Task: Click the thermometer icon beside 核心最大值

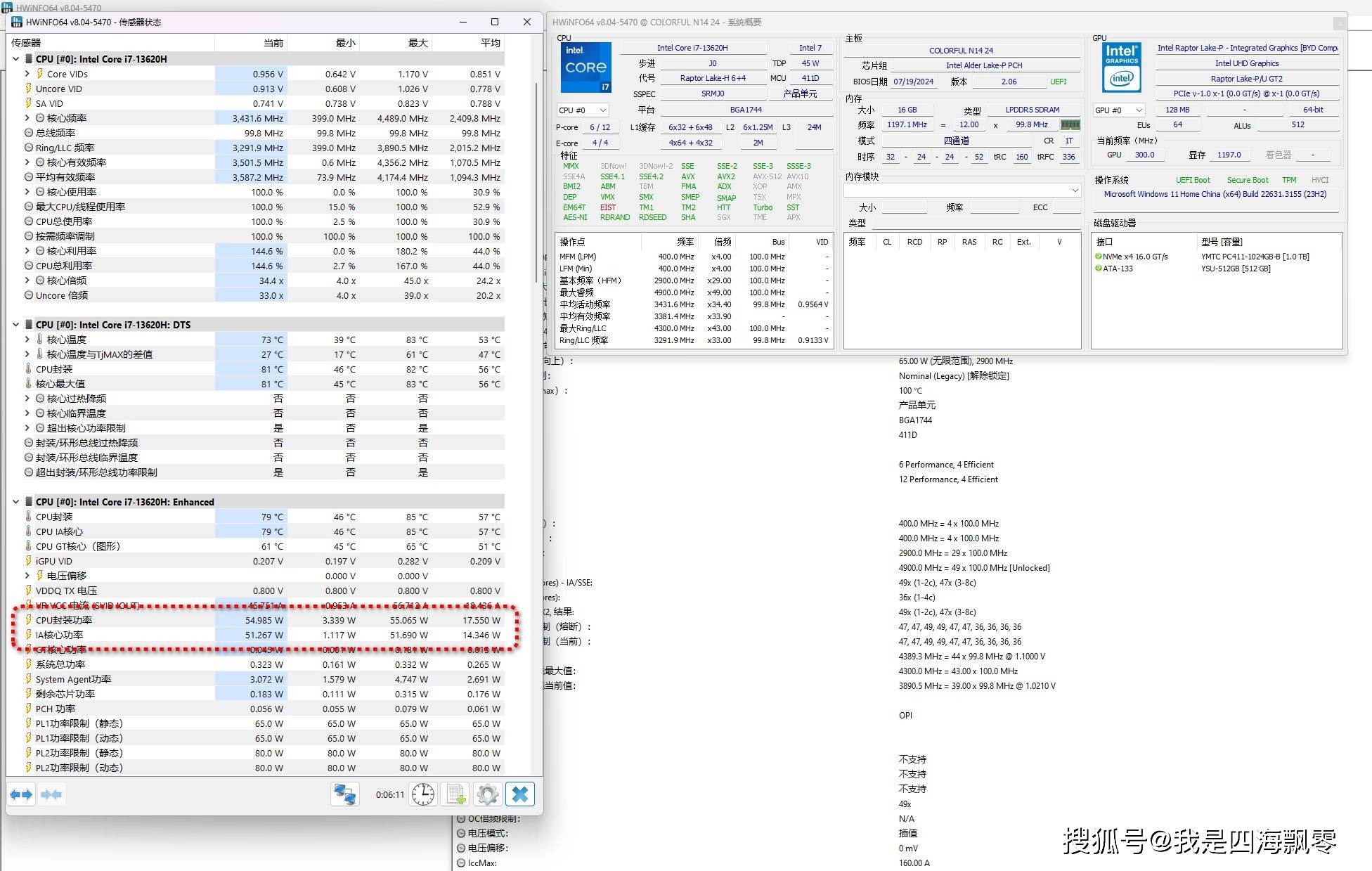Action: click(29, 384)
